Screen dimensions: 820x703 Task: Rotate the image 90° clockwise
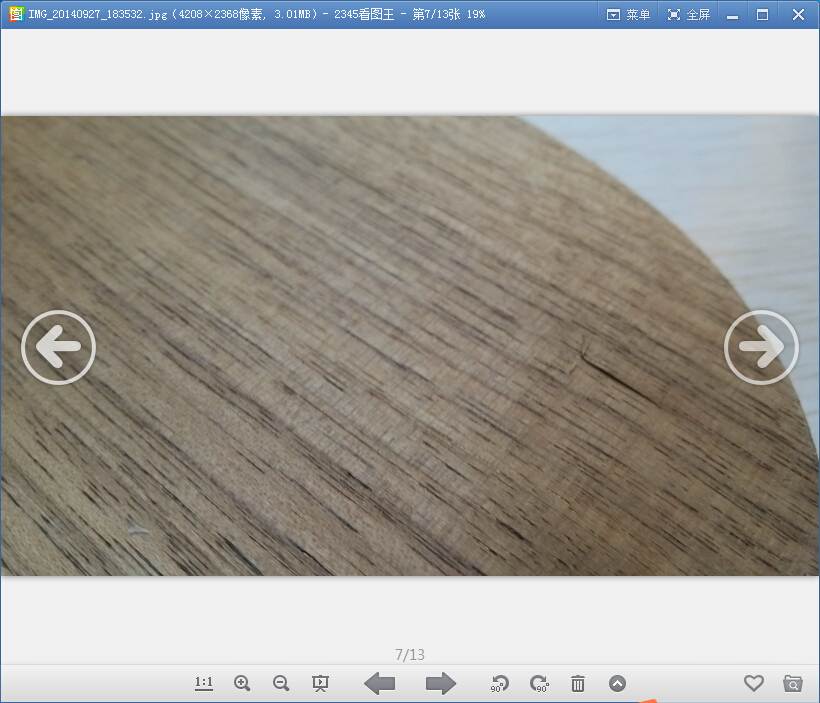pos(539,683)
